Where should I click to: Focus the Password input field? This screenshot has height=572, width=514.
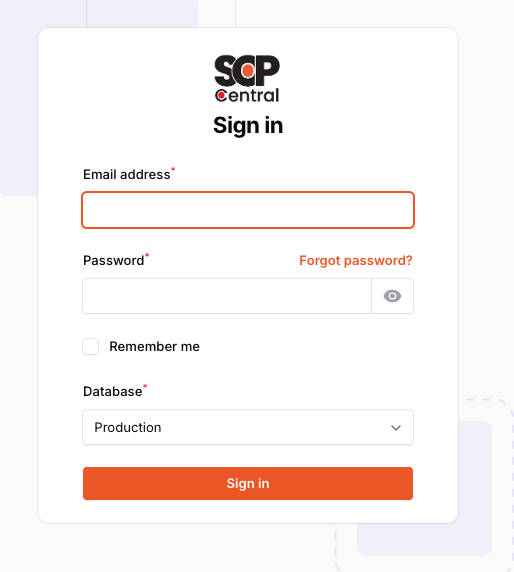click(x=227, y=296)
